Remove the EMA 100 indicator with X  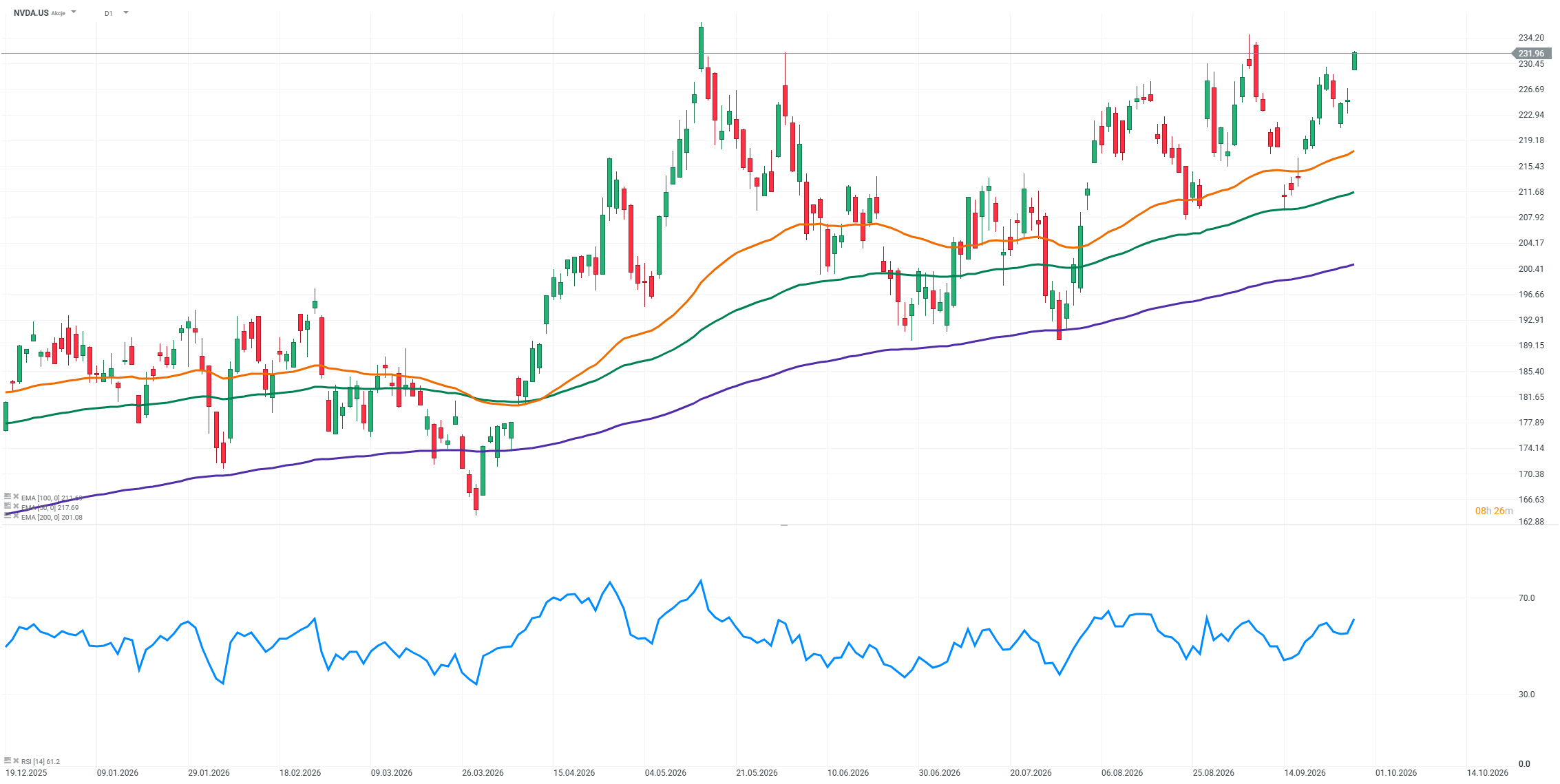(16, 496)
